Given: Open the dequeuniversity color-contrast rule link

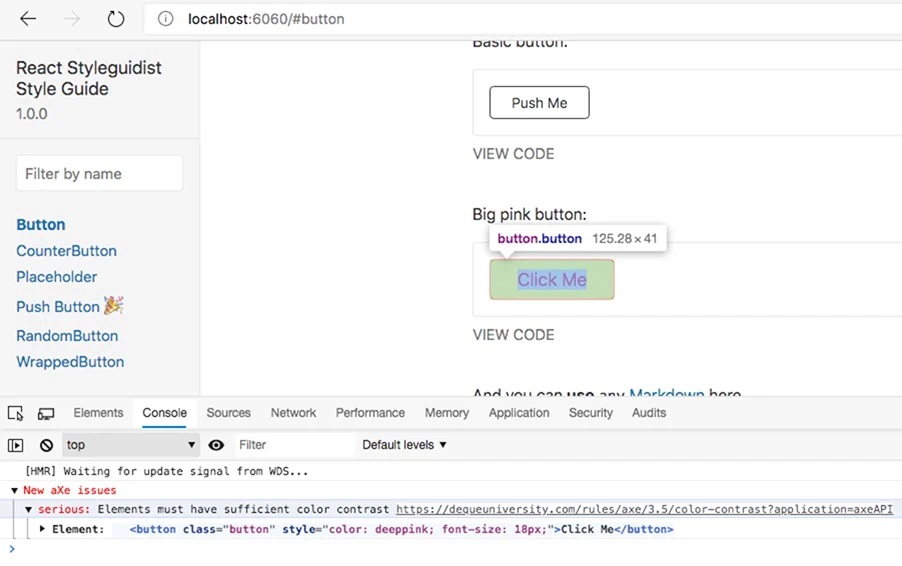Looking at the screenshot, I should click(x=644, y=510).
